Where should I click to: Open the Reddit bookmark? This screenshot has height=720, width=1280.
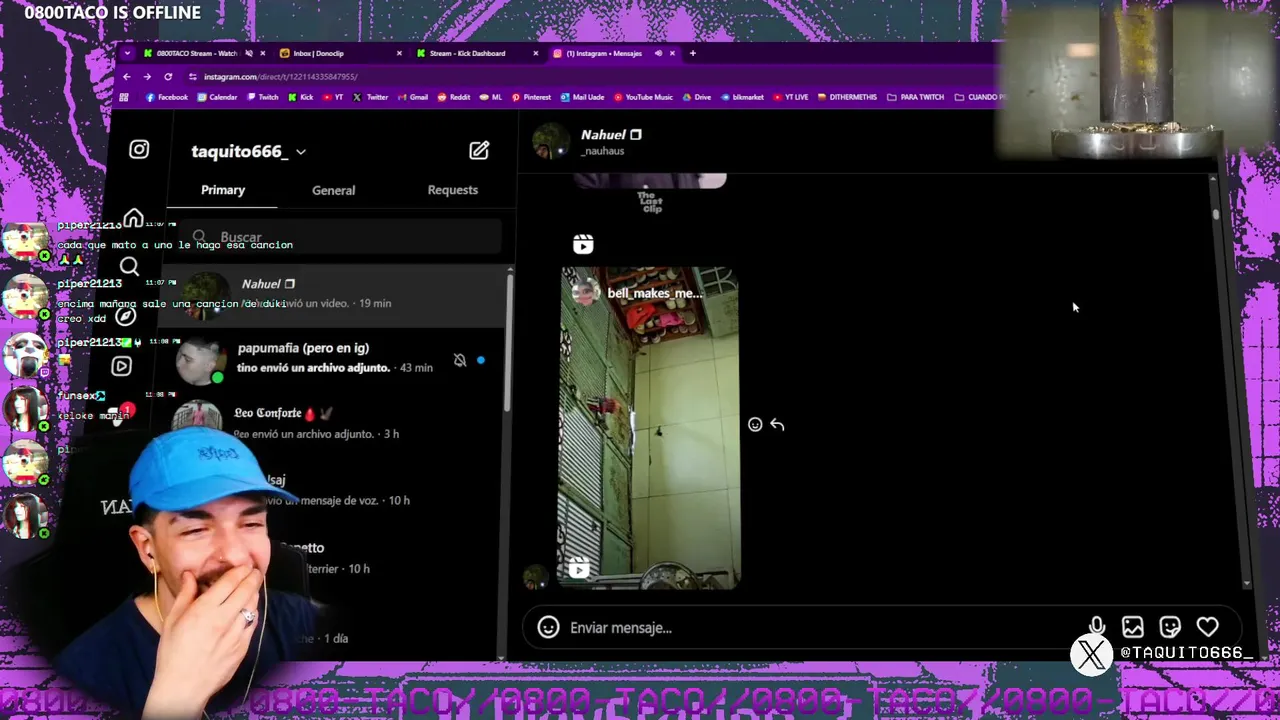click(454, 97)
